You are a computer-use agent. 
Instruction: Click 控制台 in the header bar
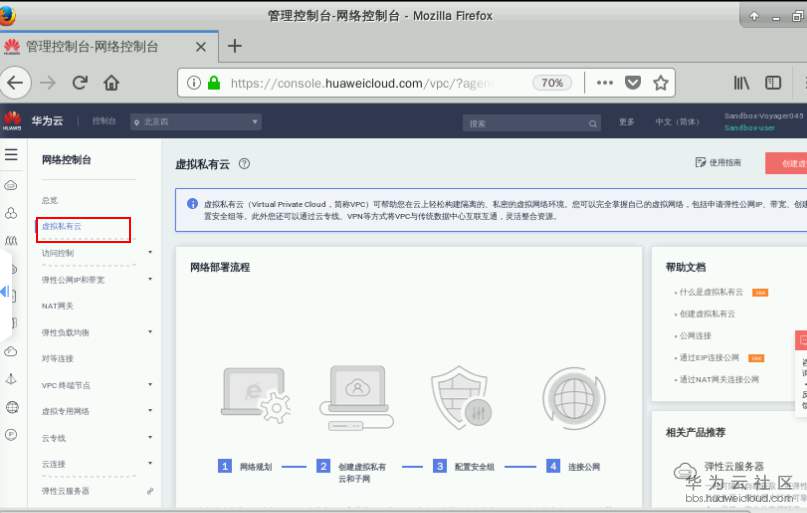coord(103,121)
